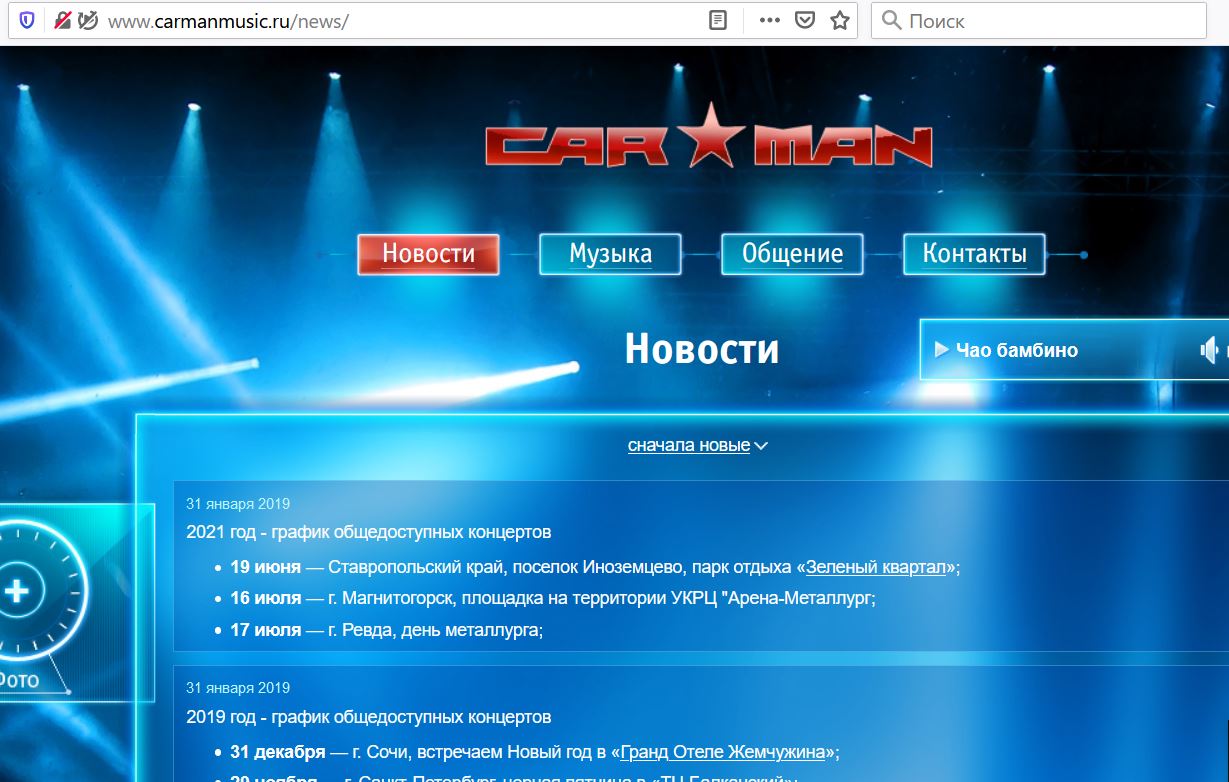The image size is (1229, 782).
Task: Open the Общение menu tab
Action: (x=792, y=254)
